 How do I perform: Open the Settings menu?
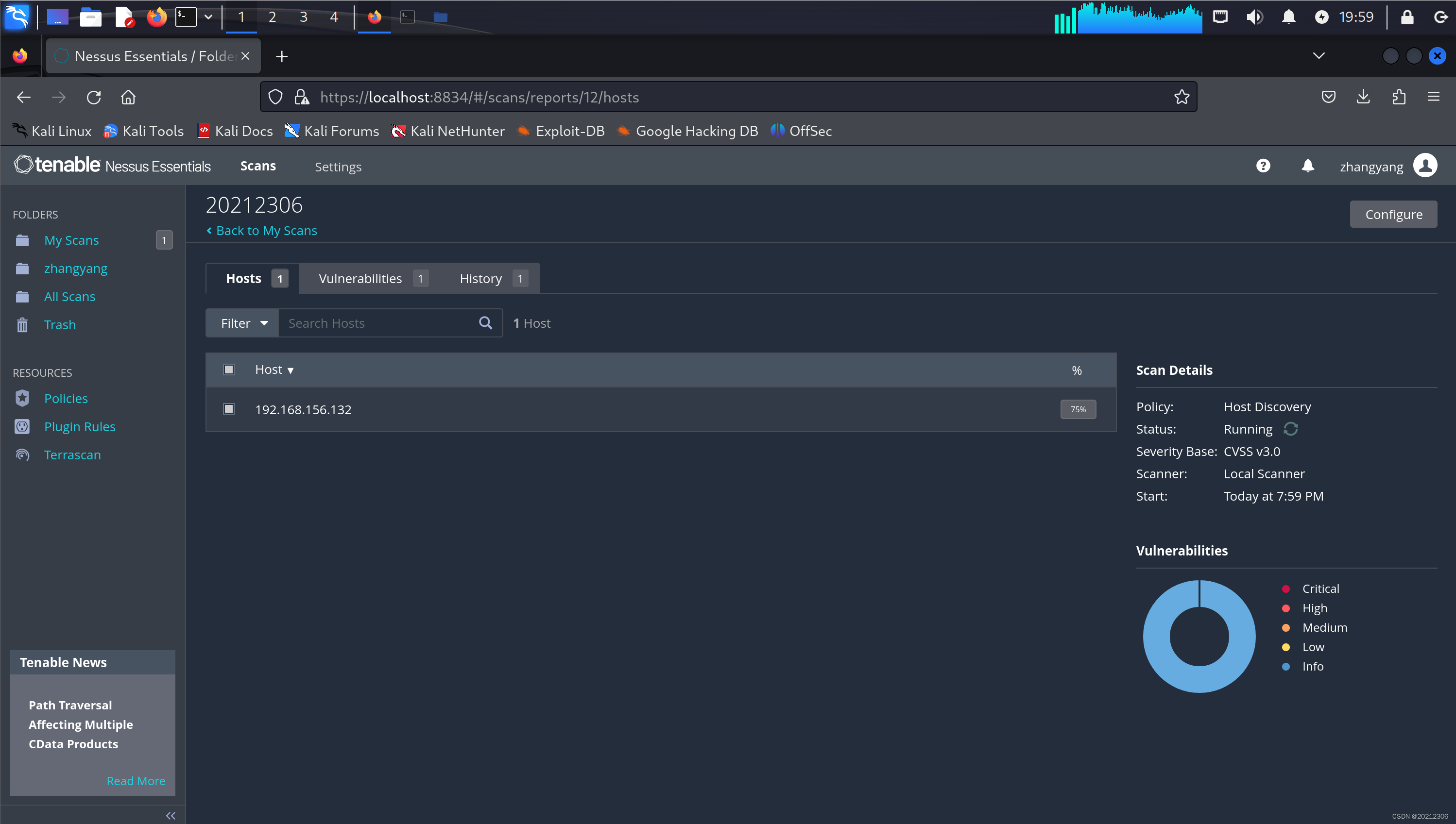coord(338,167)
